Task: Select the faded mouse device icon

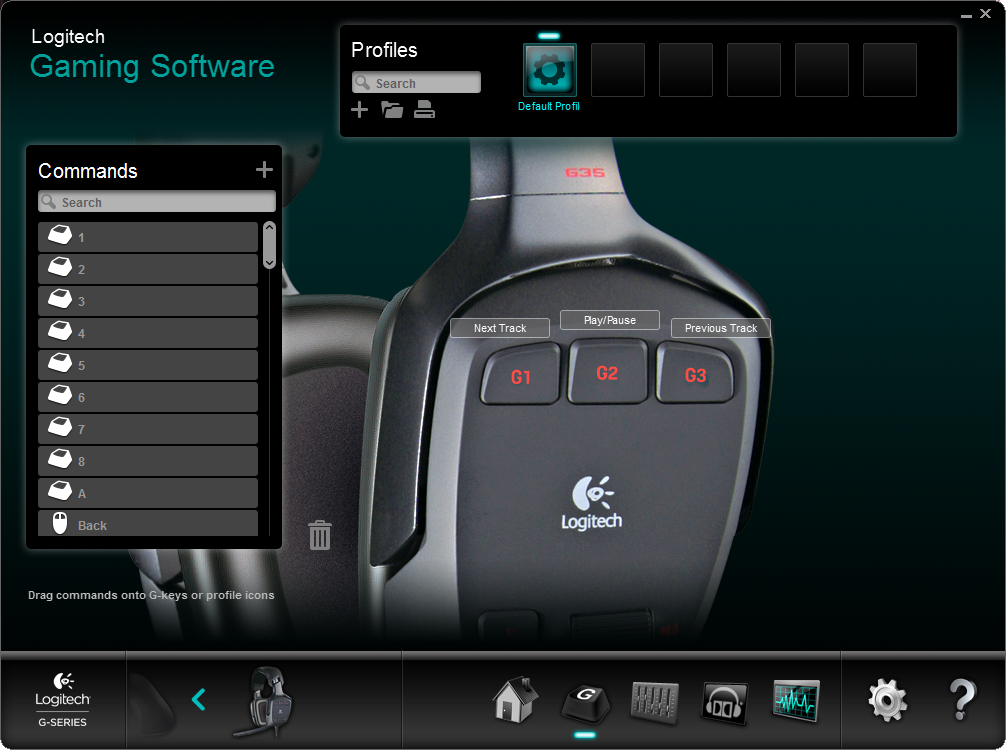Action: pos(151,703)
